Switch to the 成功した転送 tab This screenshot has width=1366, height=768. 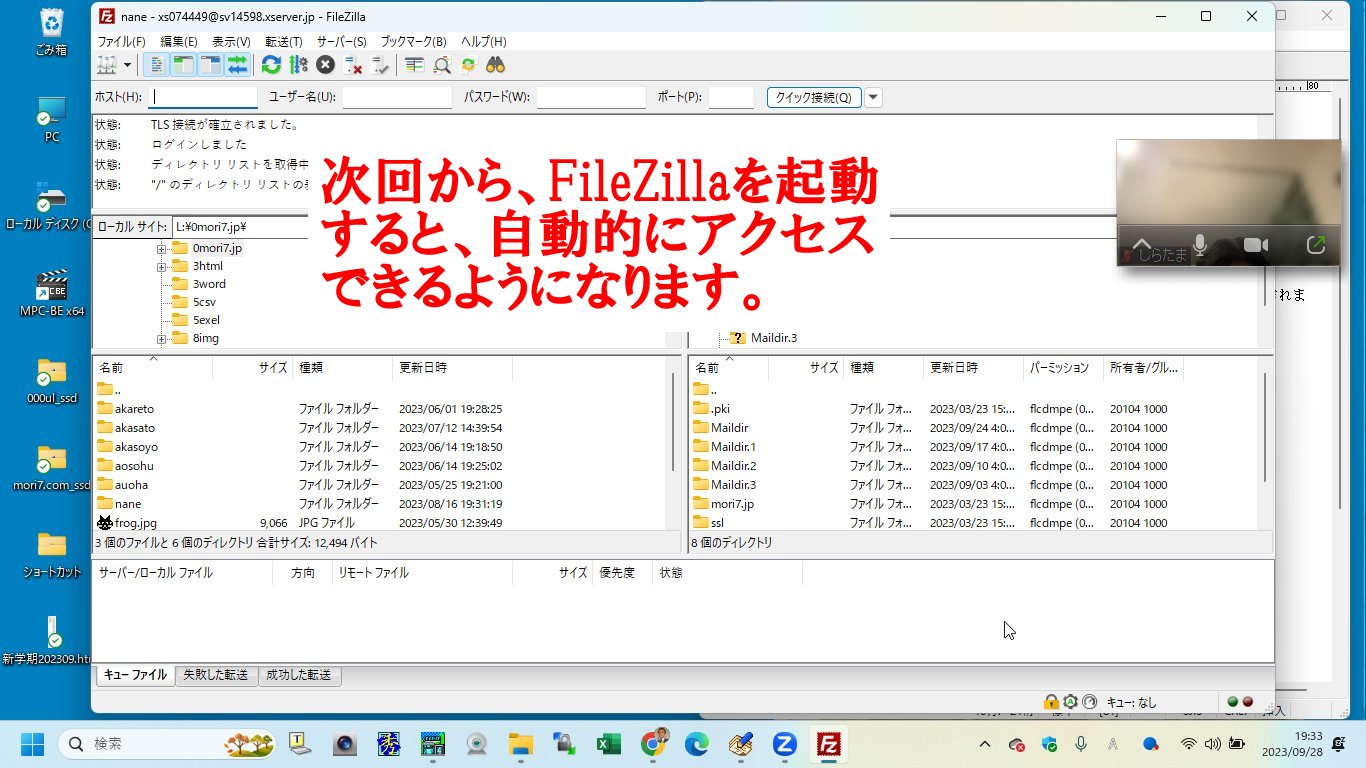299,675
